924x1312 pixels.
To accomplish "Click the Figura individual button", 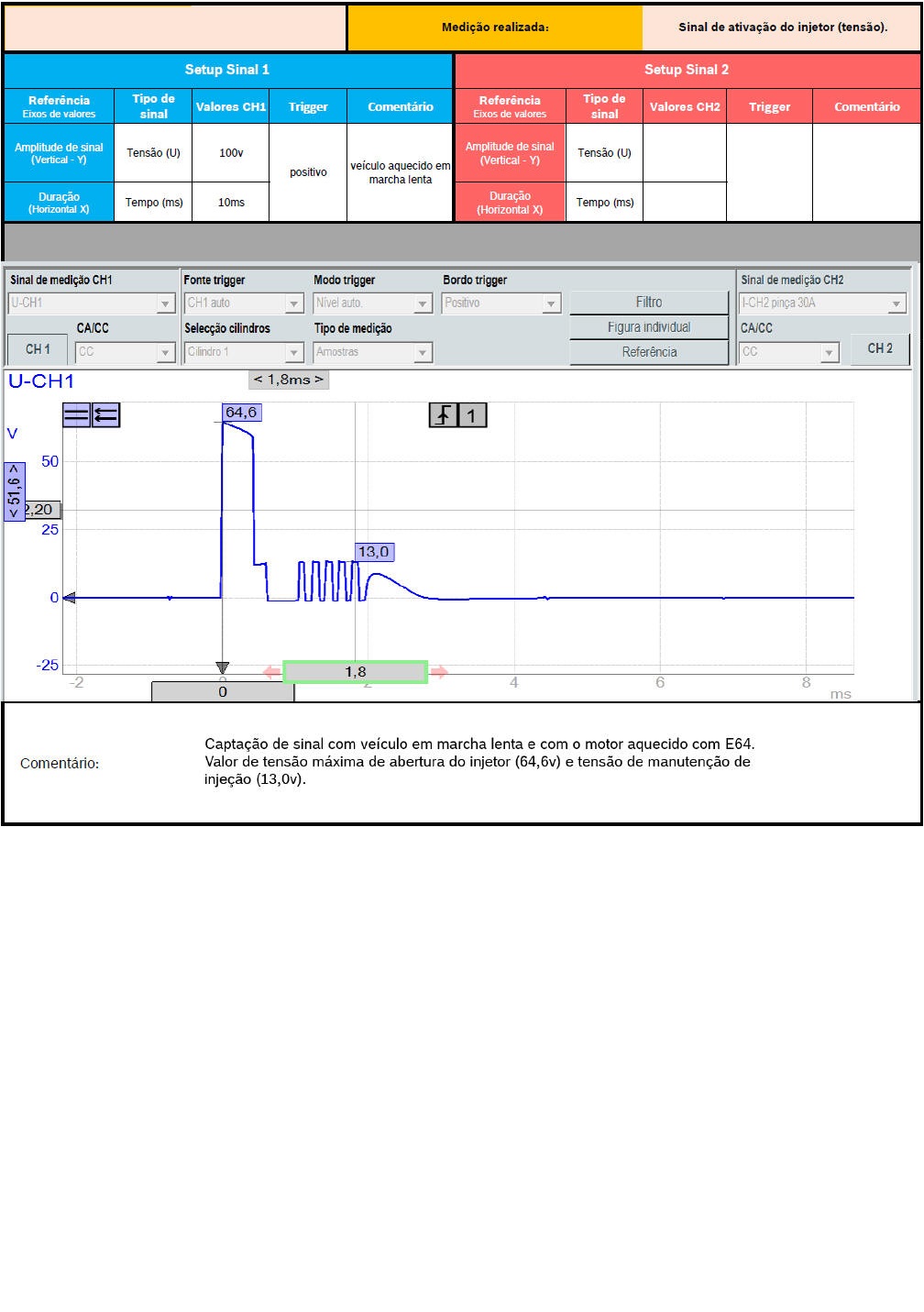I will point(649,327).
